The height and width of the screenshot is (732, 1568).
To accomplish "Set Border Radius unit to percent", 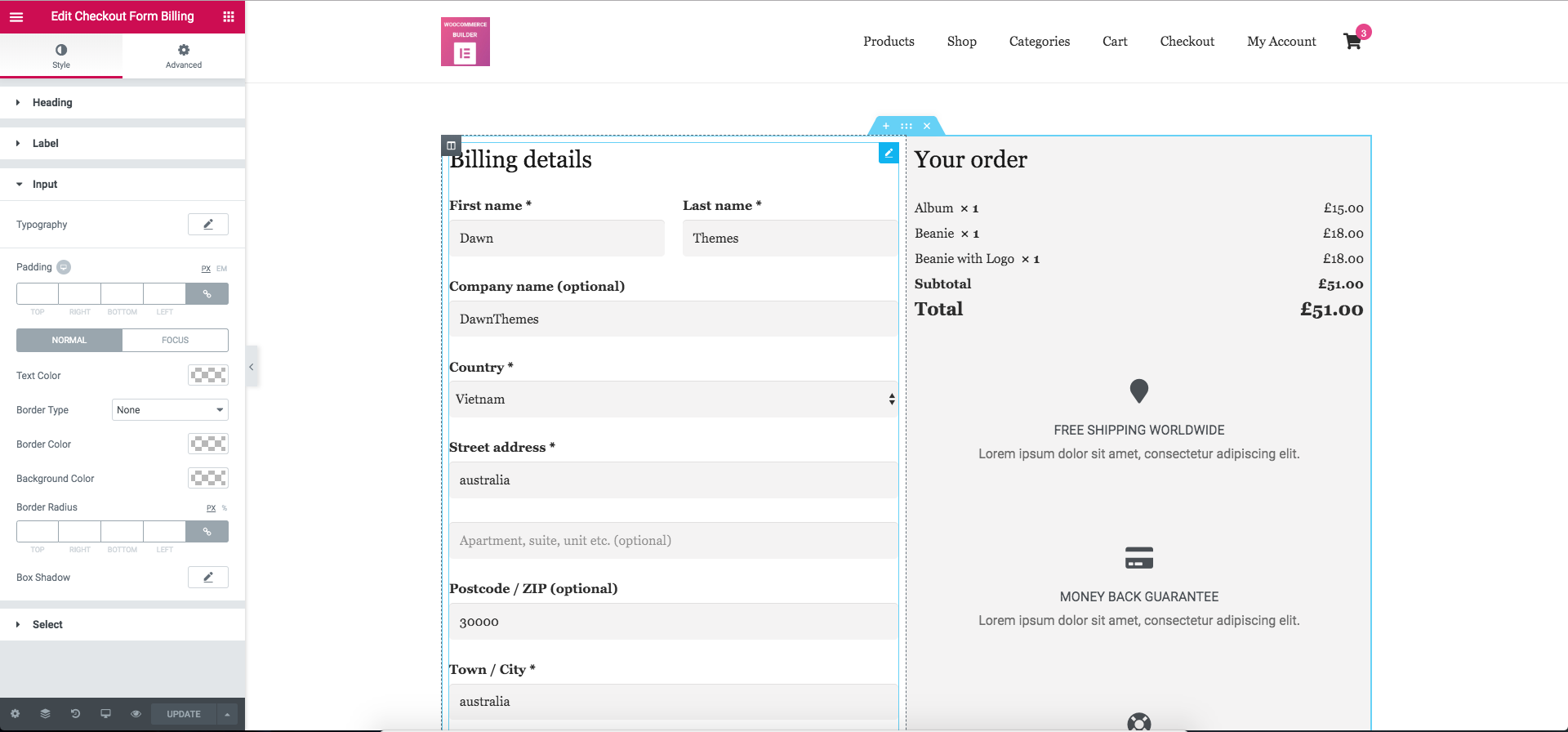I will tap(225, 508).
